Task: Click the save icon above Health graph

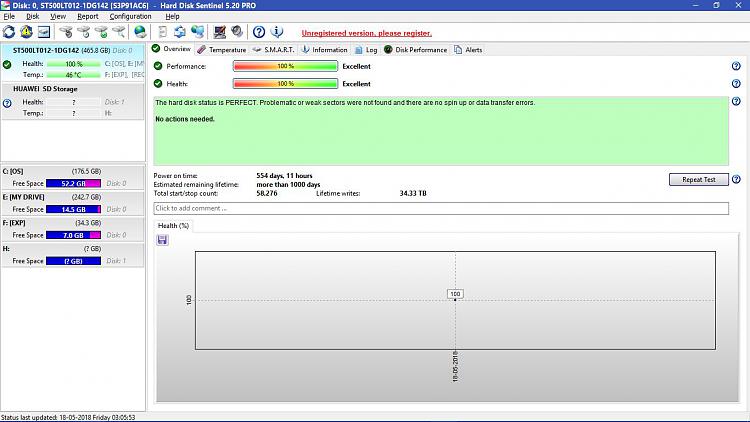Action: (x=162, y=240)
